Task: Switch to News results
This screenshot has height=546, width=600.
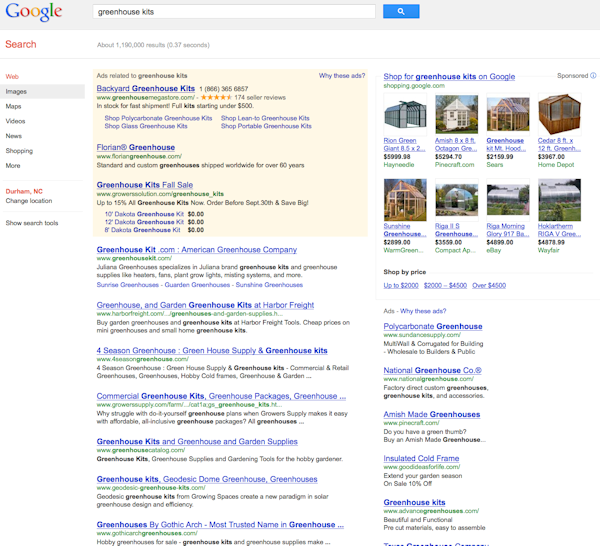Action: coord(14,136)
